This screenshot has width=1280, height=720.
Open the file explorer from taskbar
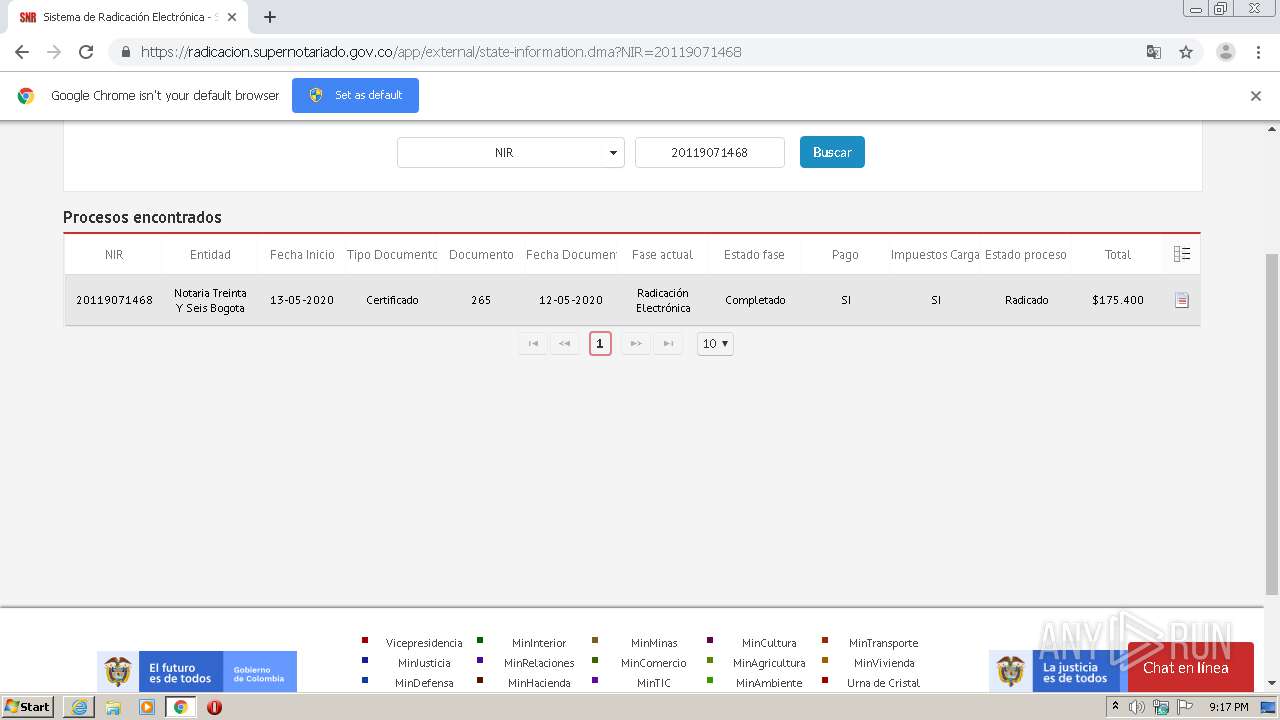(x=113, y=707)
